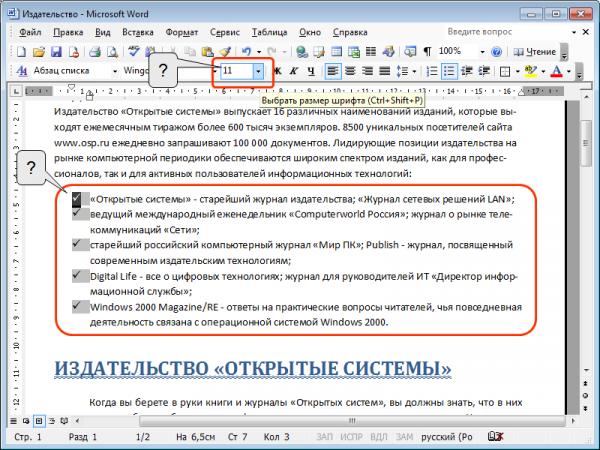Image resolution: width=600 pixels, height=450 pixels.
Task: Switch to Web Layout view
Action: pyautogui.click(x=26, y=421)
